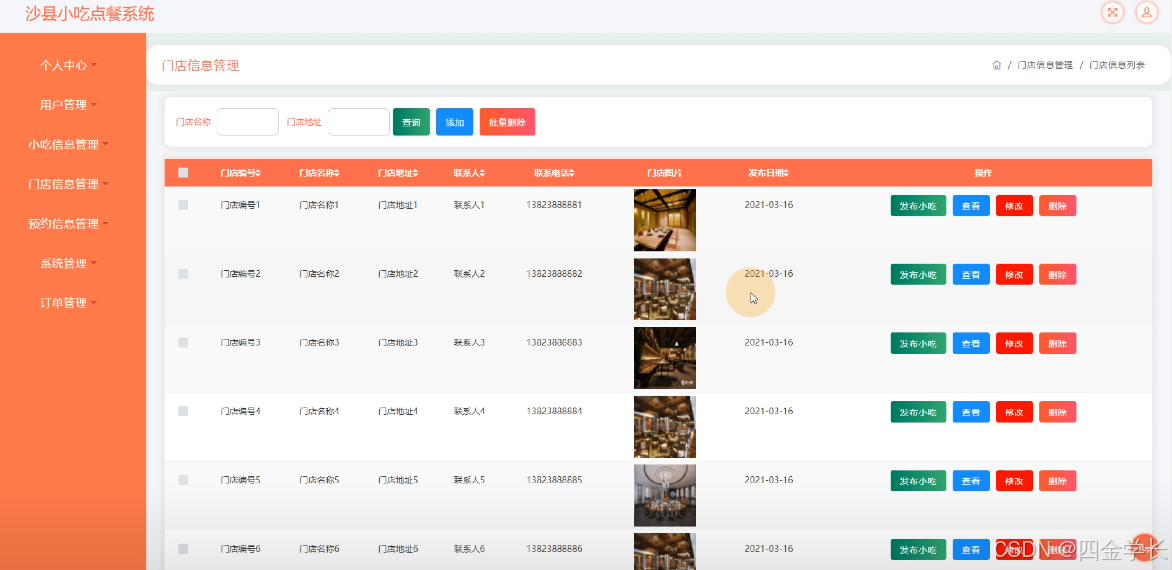
Task: Click 修改 for 门店编号1
Action: 1014,205
